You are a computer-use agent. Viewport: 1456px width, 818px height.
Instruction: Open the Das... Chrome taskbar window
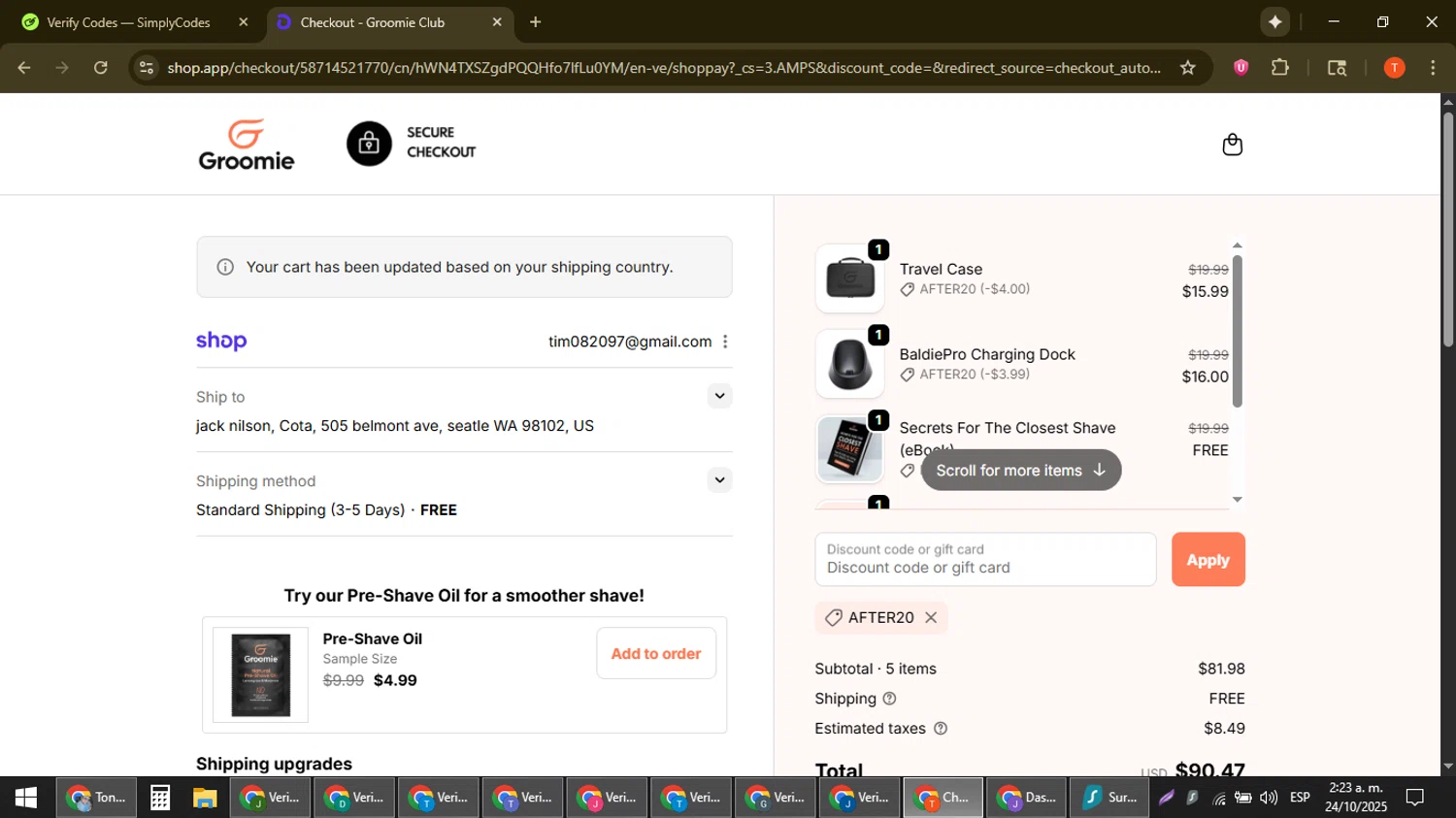click(x=1027, y=799)
